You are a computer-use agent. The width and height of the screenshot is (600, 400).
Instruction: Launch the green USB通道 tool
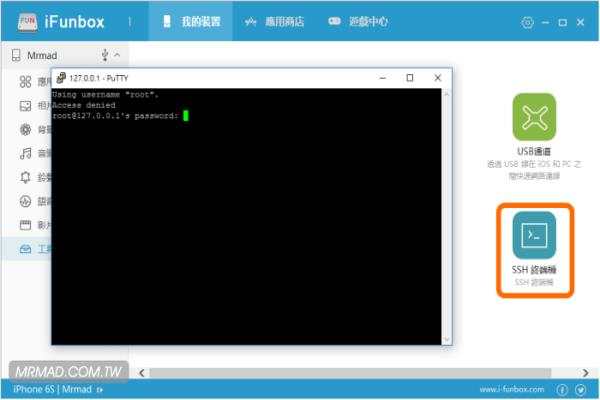pyautogui.click(x=534, y=117)
